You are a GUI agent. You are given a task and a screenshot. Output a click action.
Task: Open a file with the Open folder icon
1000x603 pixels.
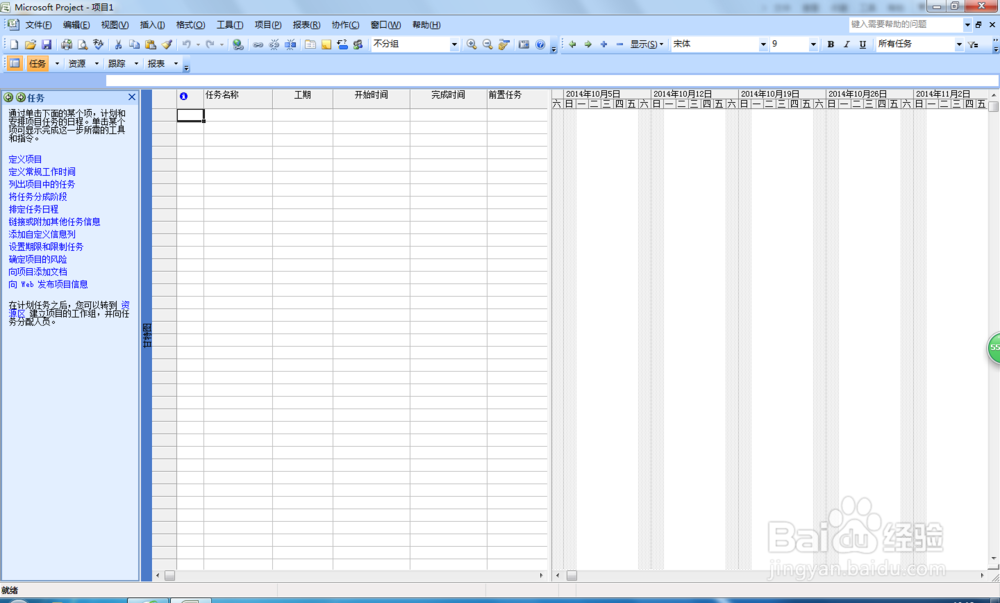coord(30,45)
